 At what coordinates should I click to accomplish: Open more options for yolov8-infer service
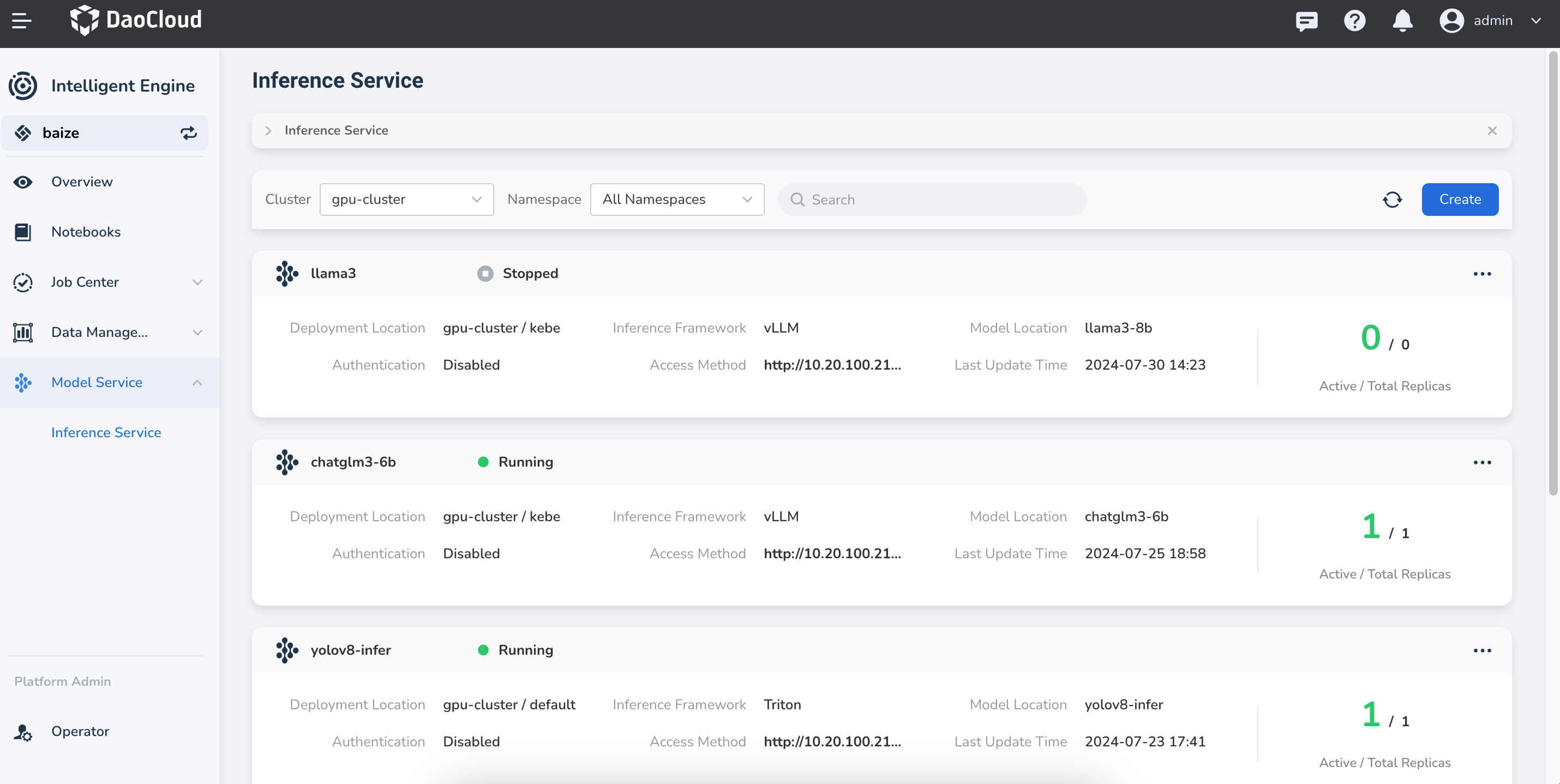click(1482, 651)
